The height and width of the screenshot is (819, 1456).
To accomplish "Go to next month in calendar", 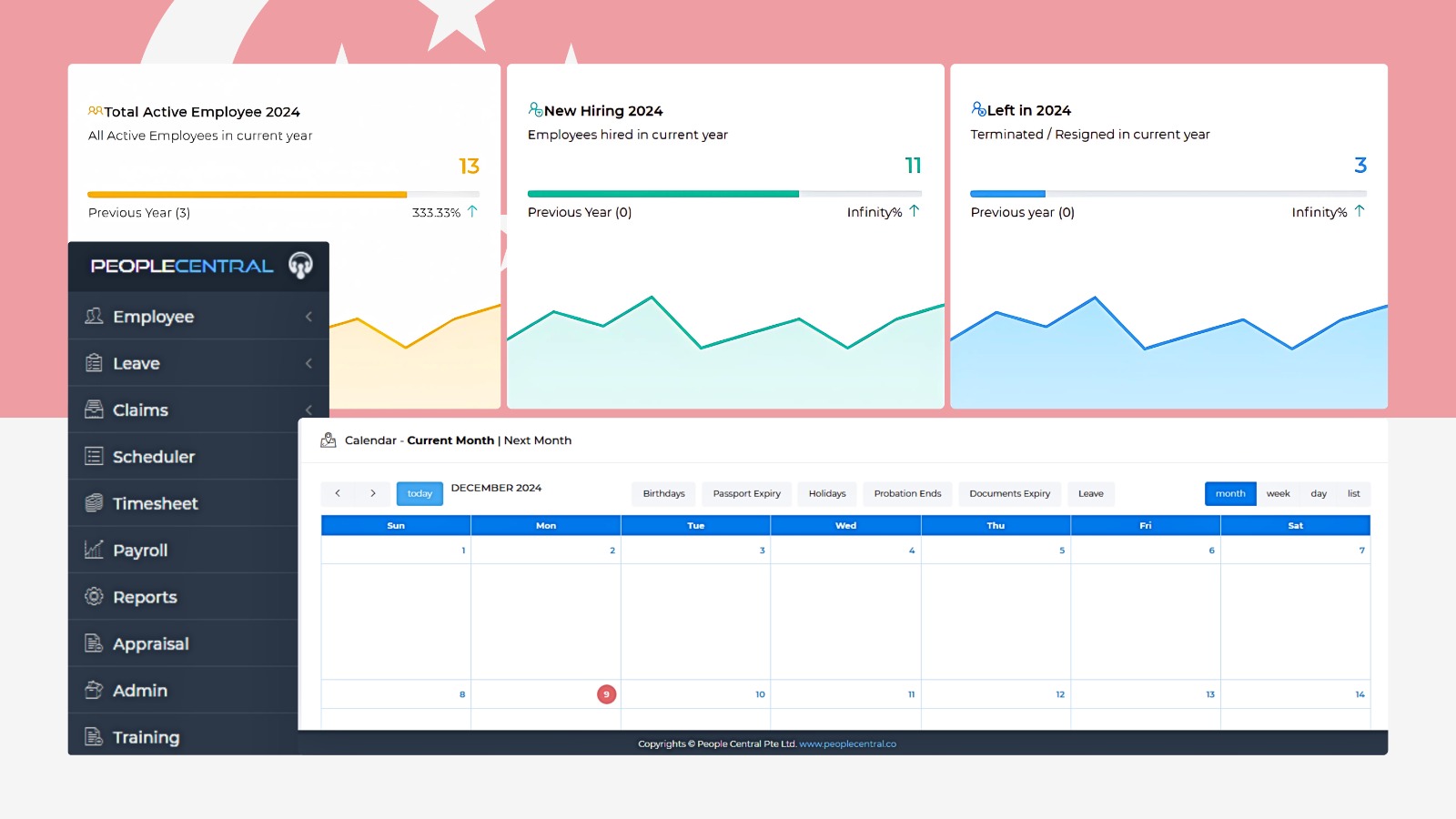I will (372, 493).
